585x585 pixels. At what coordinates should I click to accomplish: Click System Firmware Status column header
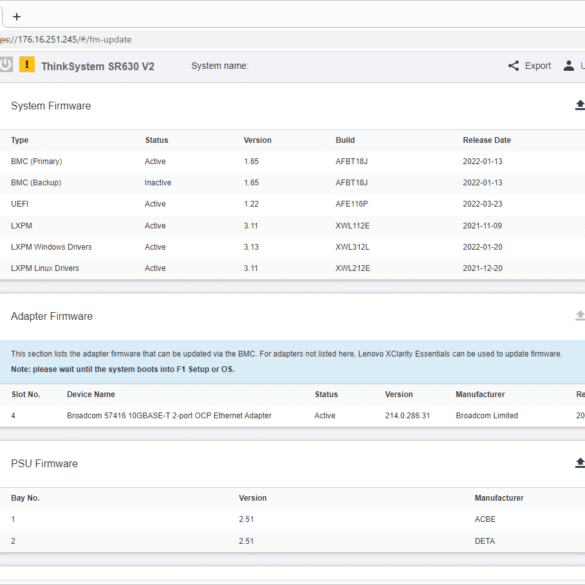click(156, 140)
